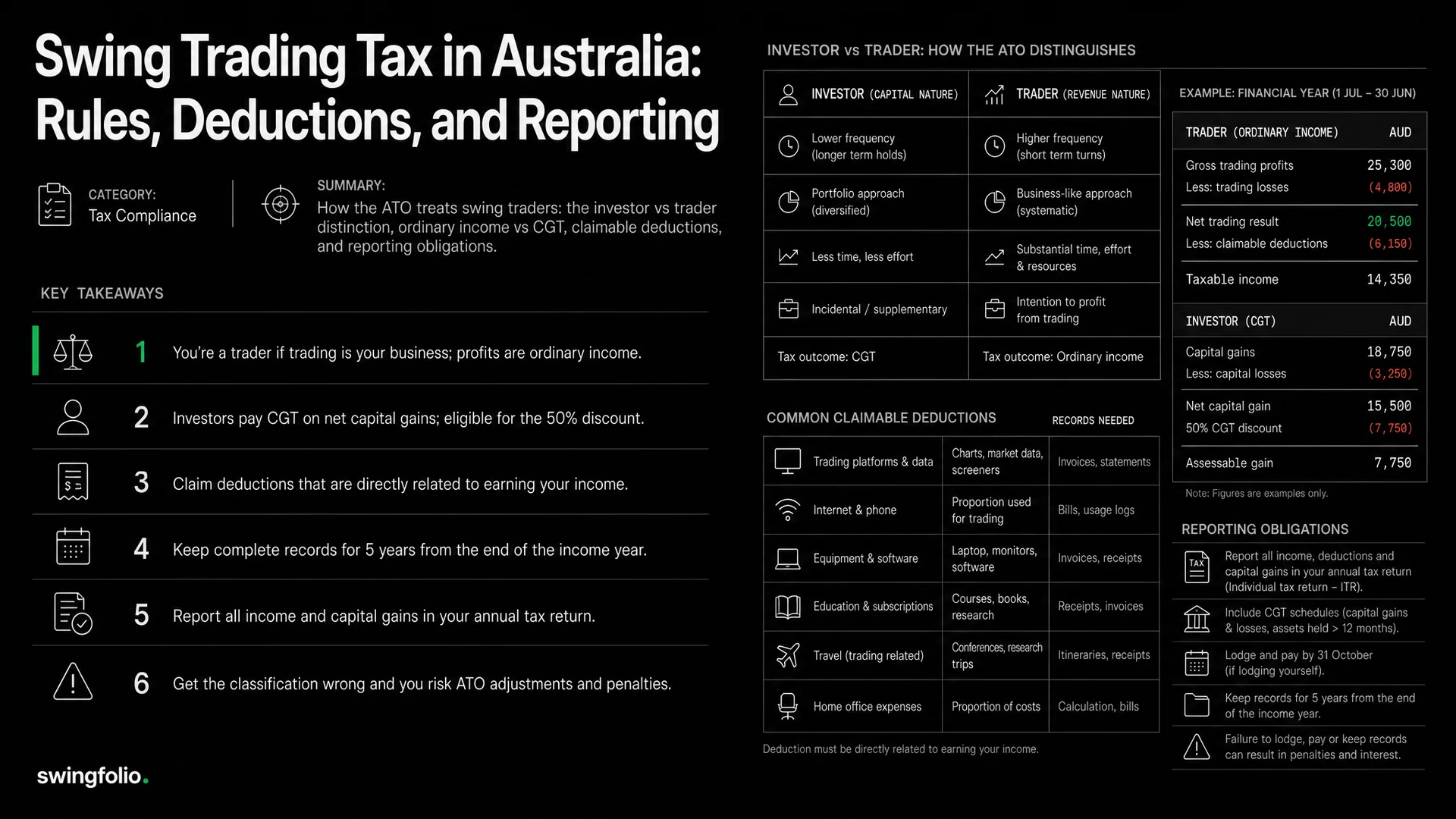Image resolution: width=1456 pixels, height=819 pixels.
Task: Click the document-check icon for takeaway 5
Action: coord(73,613)
